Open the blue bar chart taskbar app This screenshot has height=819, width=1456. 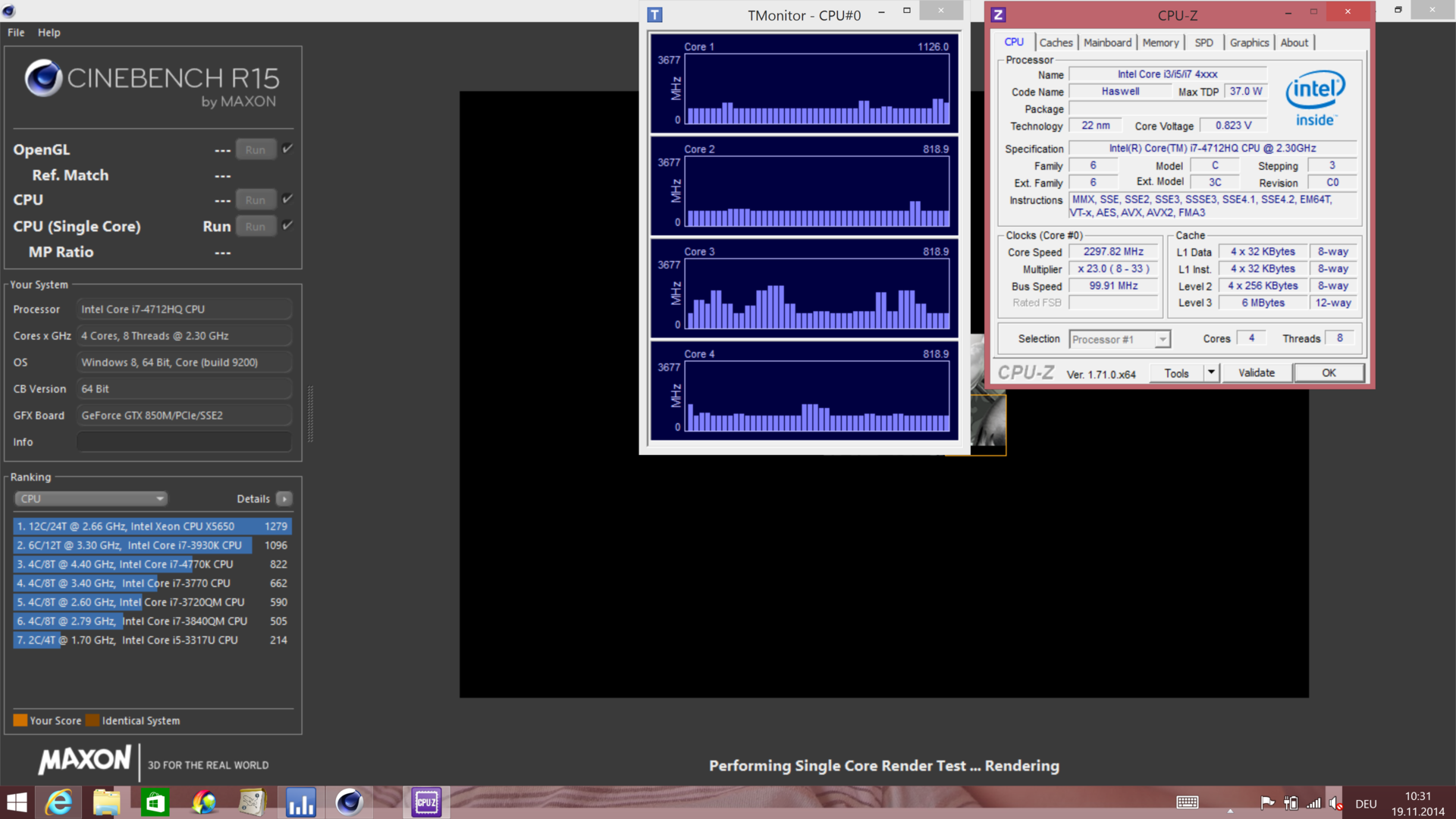pyautogui.click(x=301, y=802)
